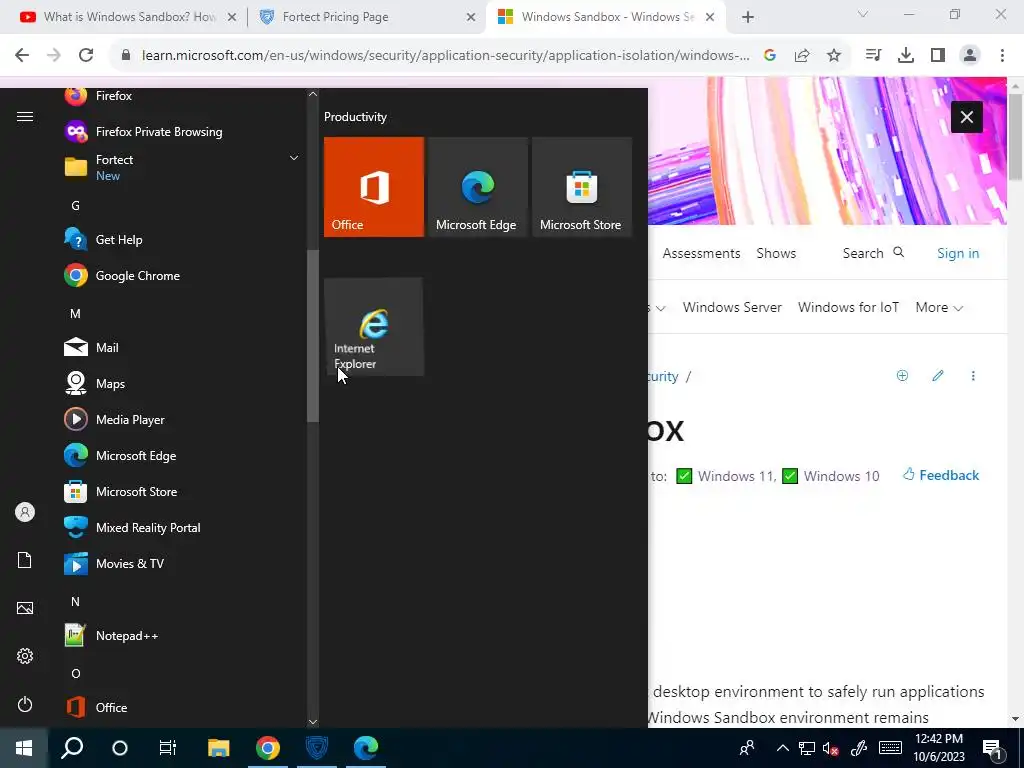Open Task View on taskbar

click(168, 748)
